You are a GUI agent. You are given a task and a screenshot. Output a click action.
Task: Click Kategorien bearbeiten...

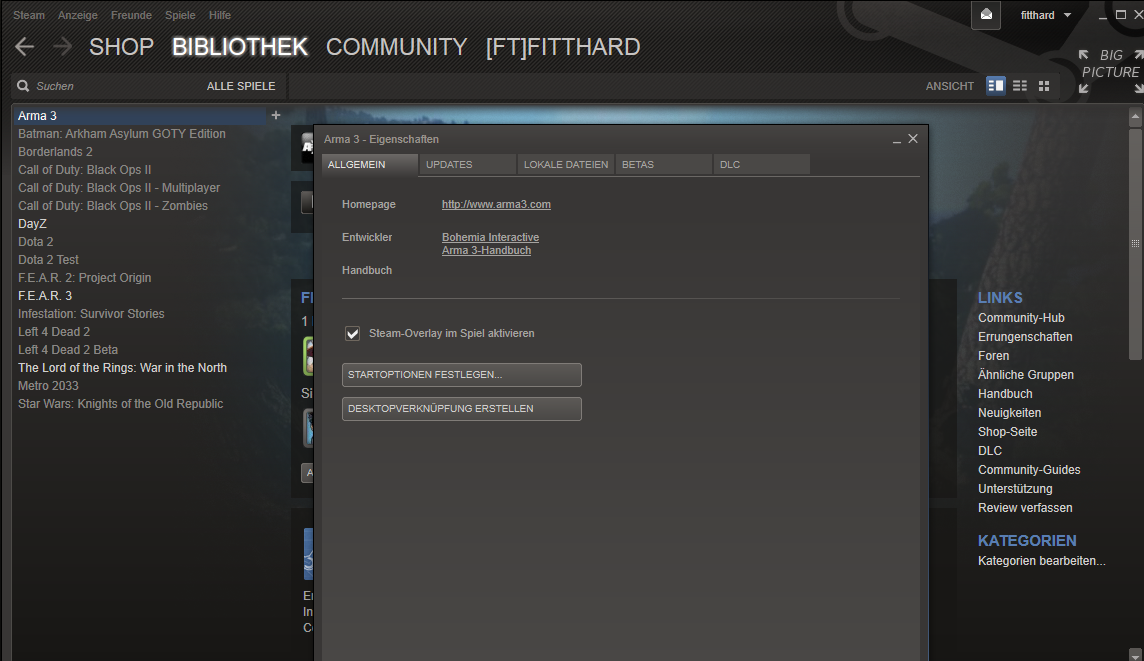[x=1041, y=561]
